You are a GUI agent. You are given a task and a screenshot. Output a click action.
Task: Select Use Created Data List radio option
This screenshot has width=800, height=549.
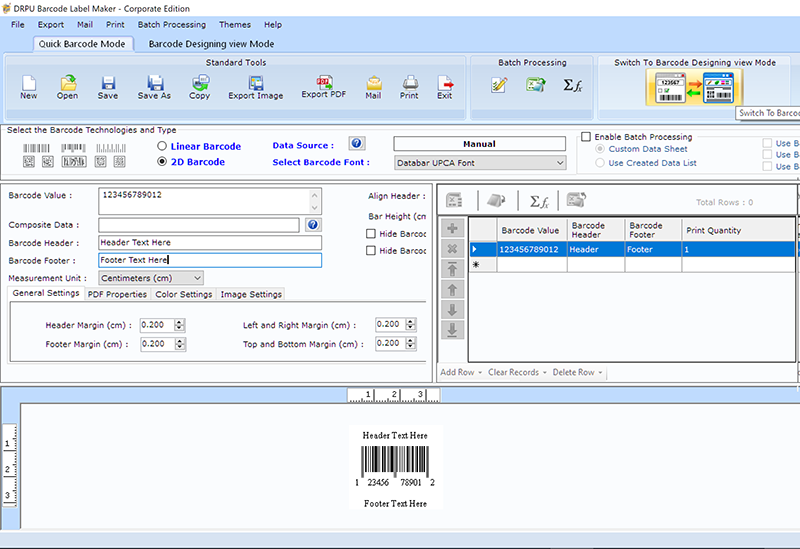(x=600, y=163)
